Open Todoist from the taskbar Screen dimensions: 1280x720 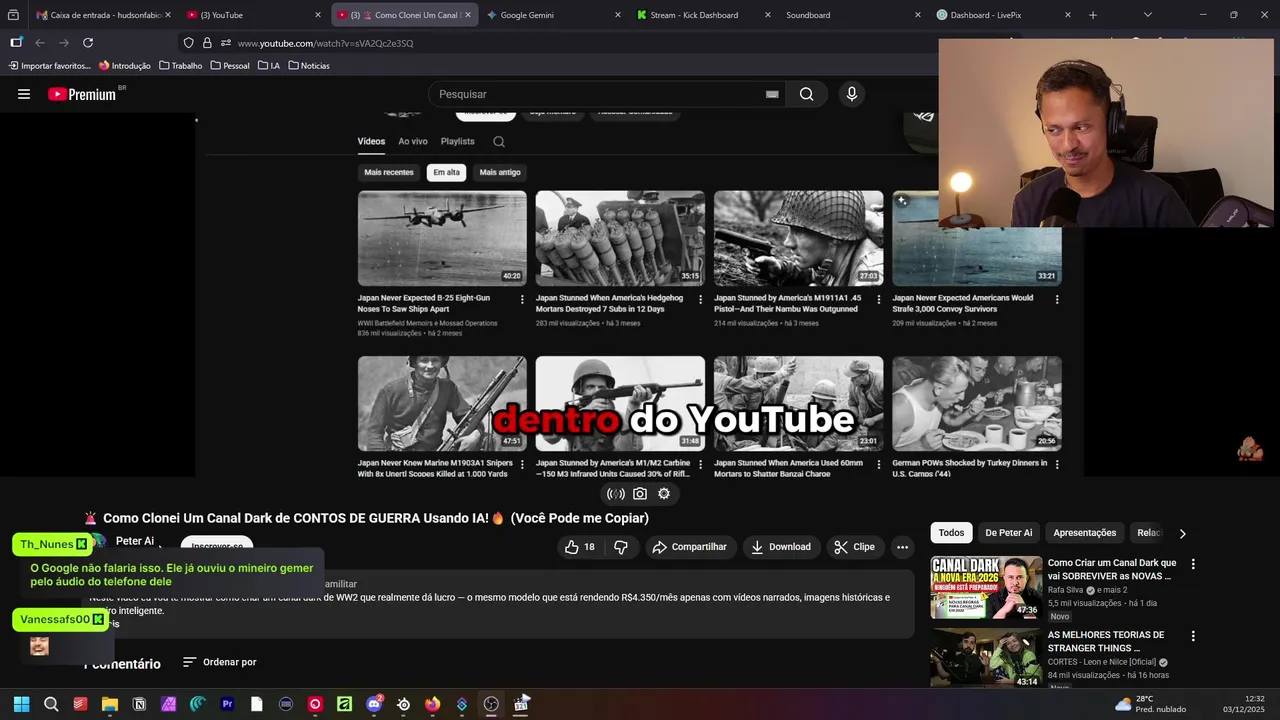pyautogui.click(x=80, y=704)
